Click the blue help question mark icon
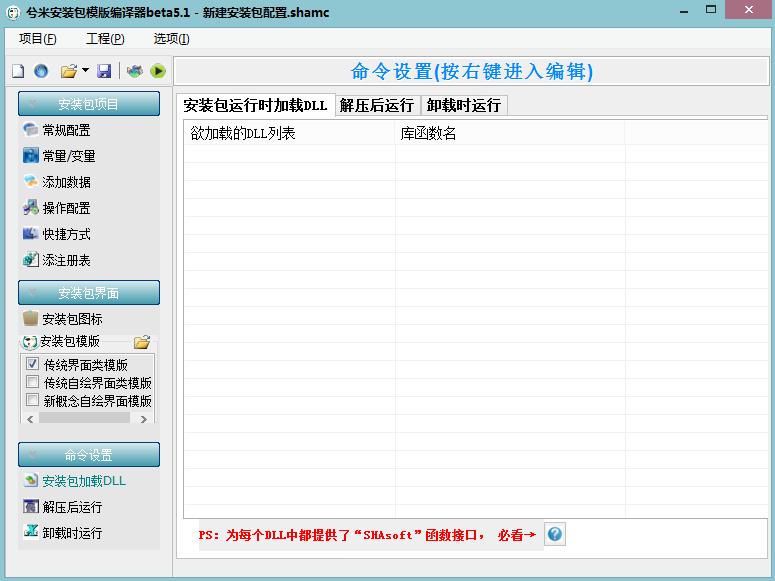Screen dimensions: 775x581 (555, 534)
